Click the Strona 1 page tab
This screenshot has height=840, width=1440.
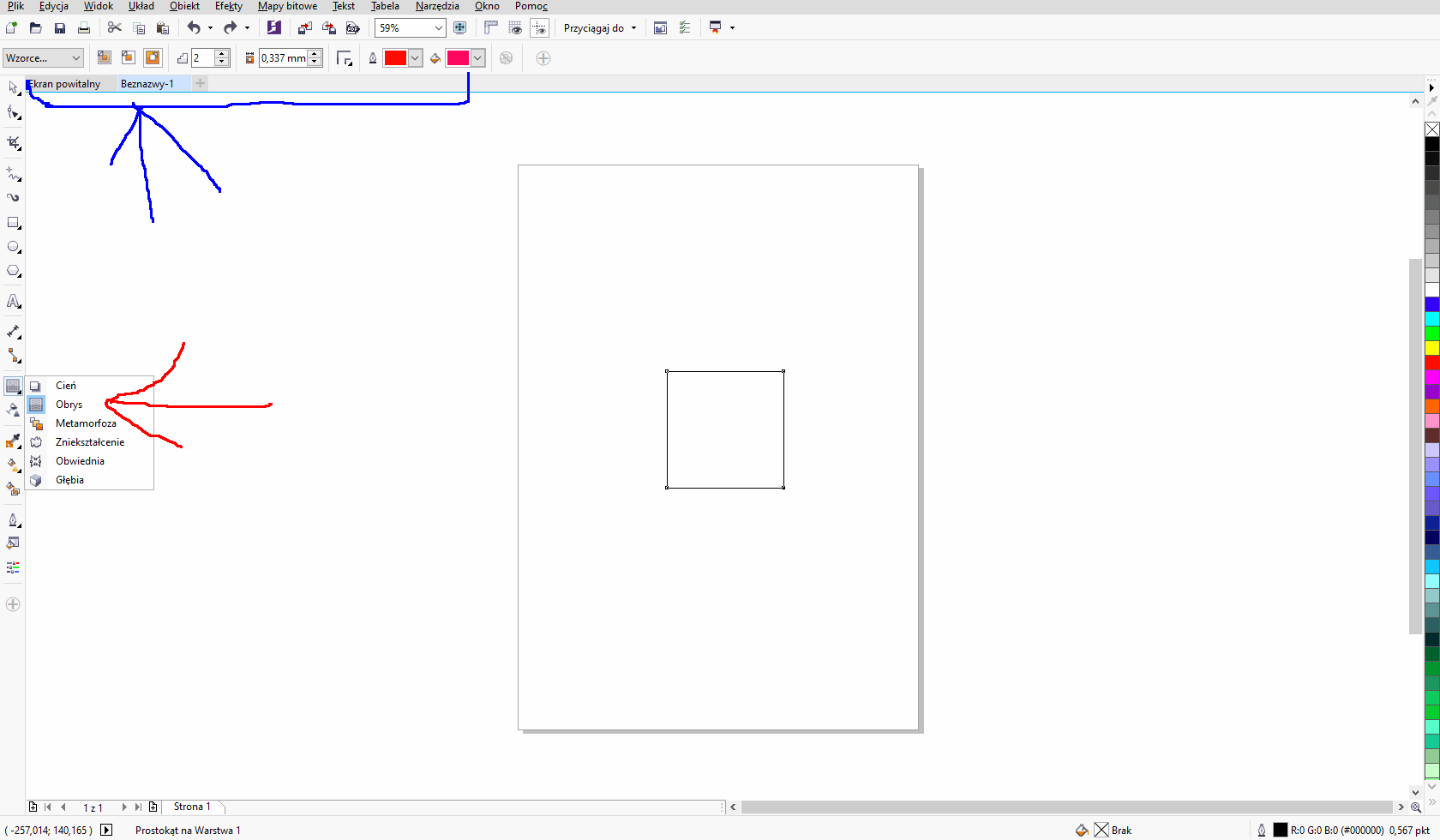click(x=192, y=807)
